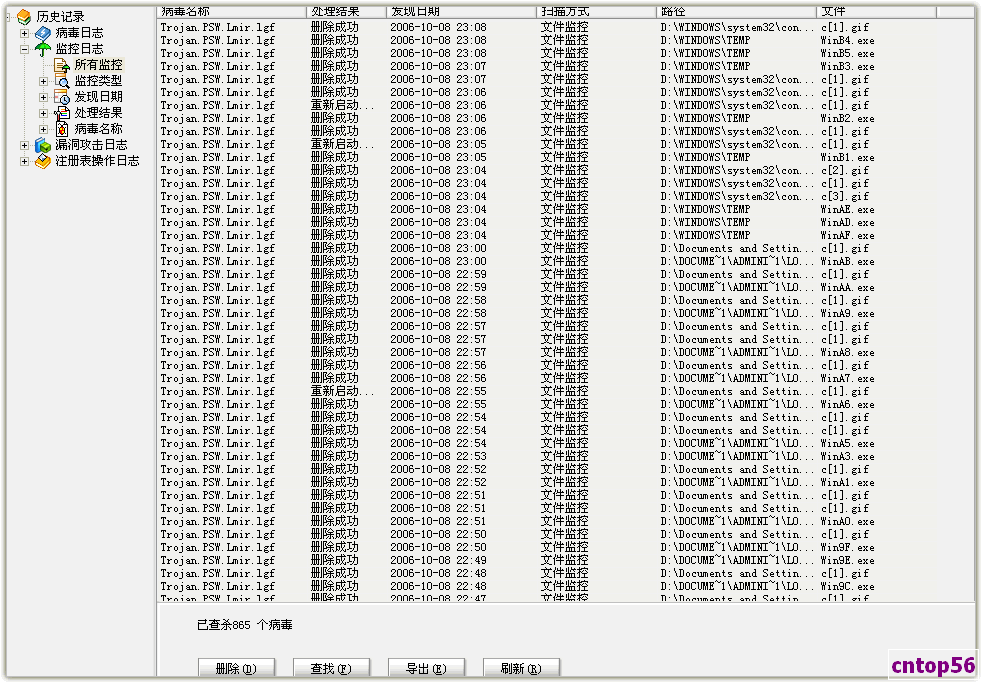Viewport: 982px width, 683px height.
Task: Sort by 处理结果 column header
Action: (346, 12)
